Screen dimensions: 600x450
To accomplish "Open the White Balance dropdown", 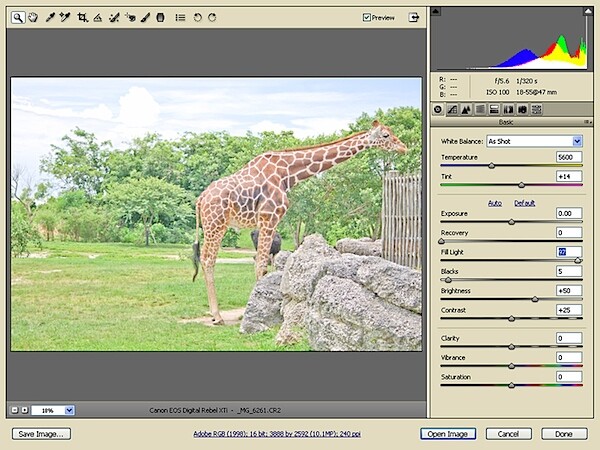I will click(577, 141).
